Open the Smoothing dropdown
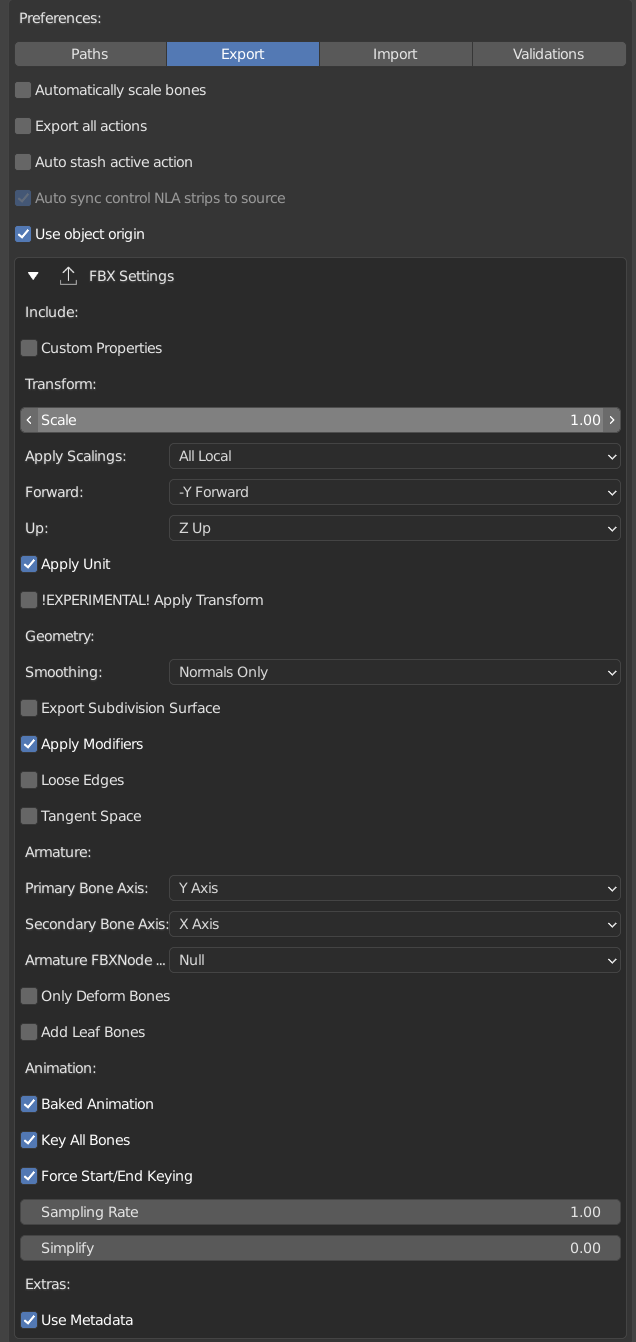 [x=395, y=672]
